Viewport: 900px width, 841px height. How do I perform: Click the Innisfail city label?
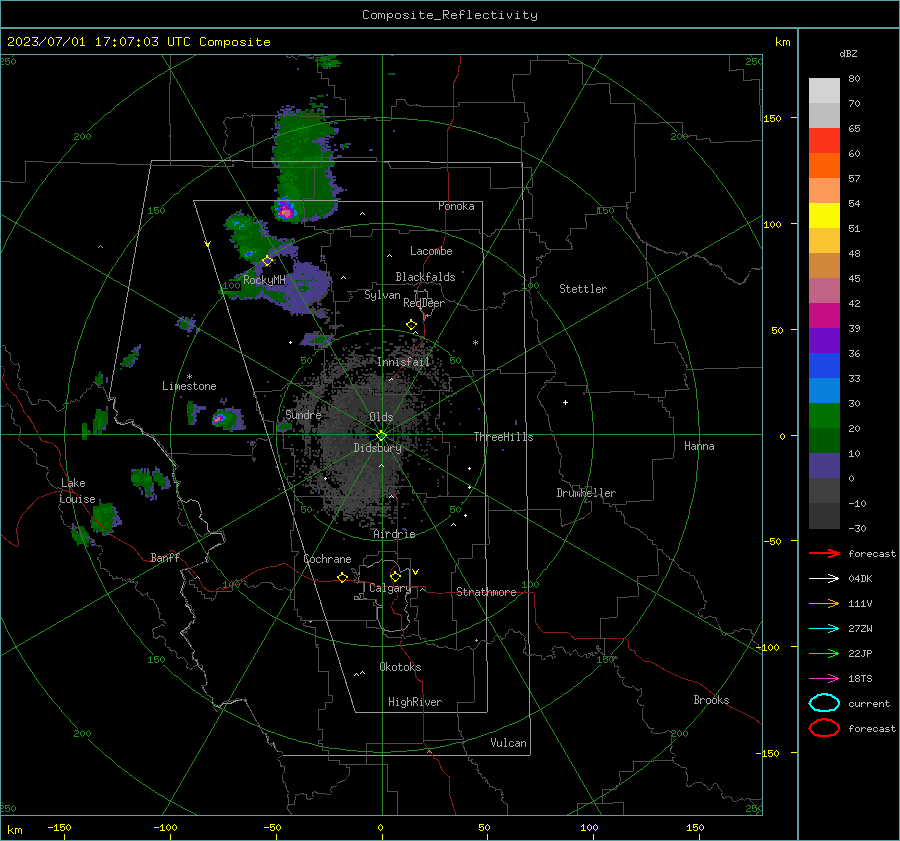403,362
